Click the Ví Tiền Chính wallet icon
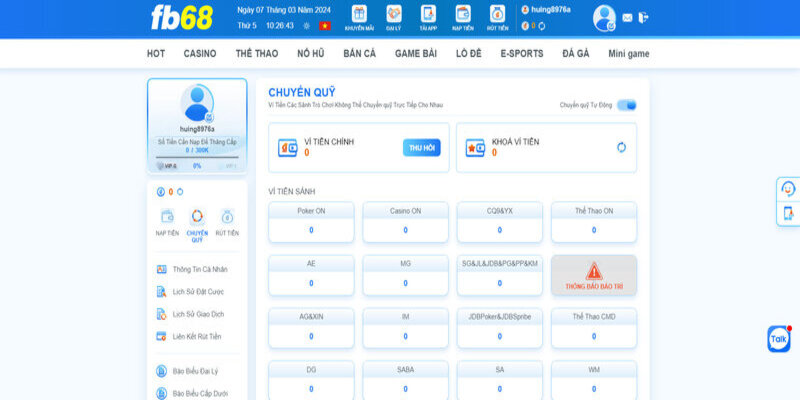Viewport: 800px width, 400px height. [288, 147]
